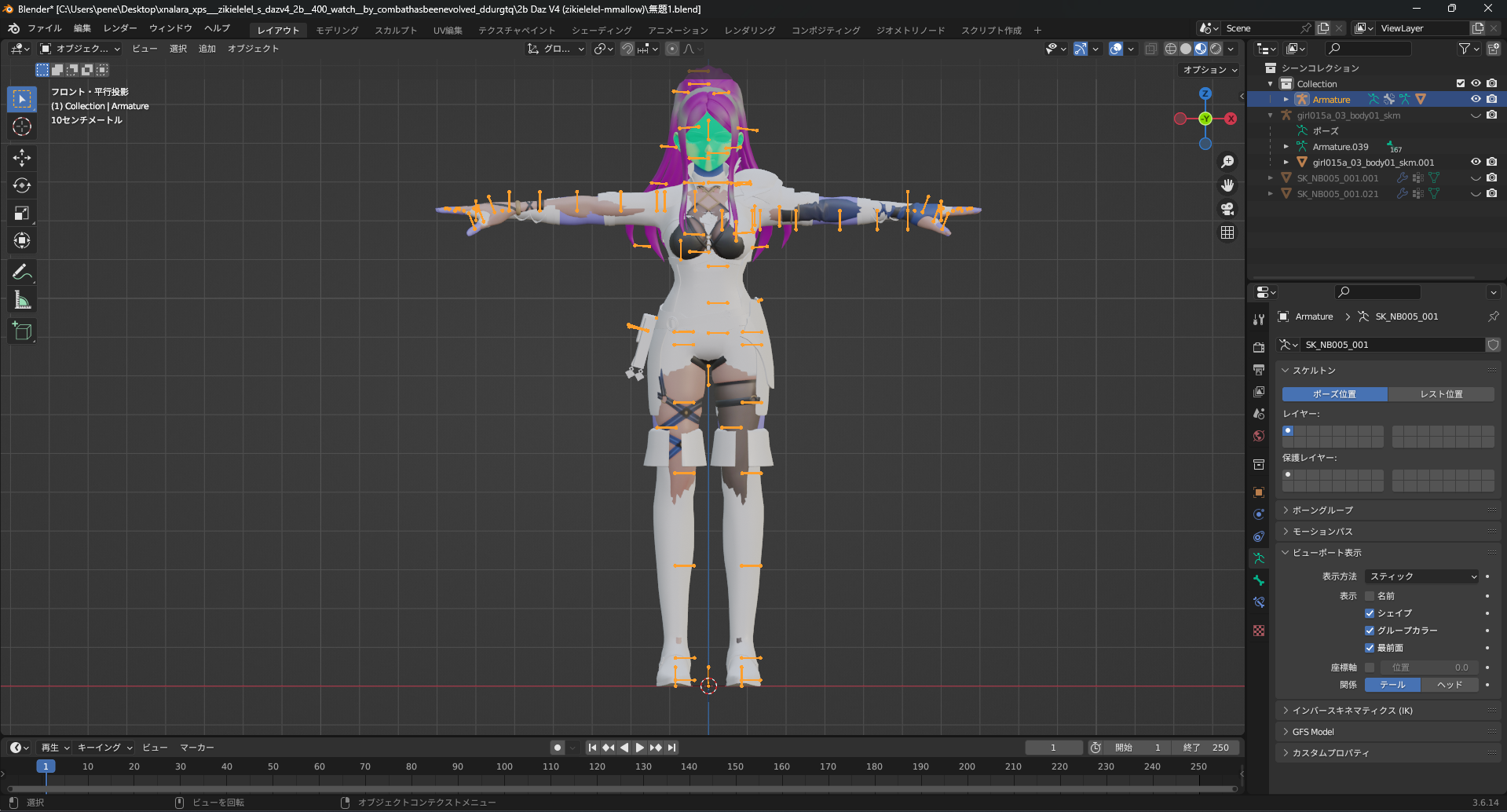Screen dimensions: 1507x812
Task: Open the Render properties tab
Action: point(1259,348)
